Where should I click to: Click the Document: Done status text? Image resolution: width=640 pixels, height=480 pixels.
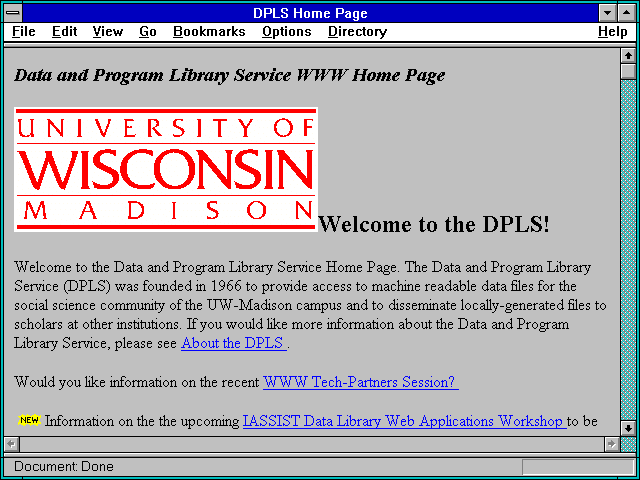point(64,466)
